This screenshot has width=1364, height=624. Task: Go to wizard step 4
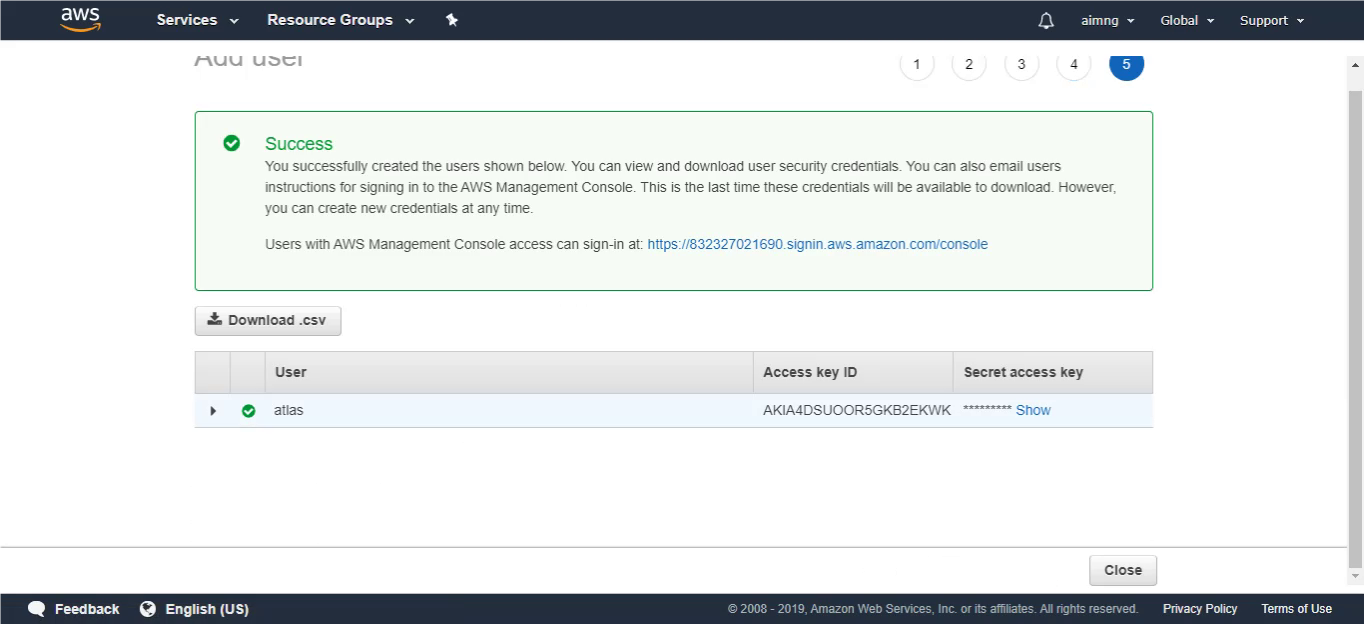pos(1073,64)
